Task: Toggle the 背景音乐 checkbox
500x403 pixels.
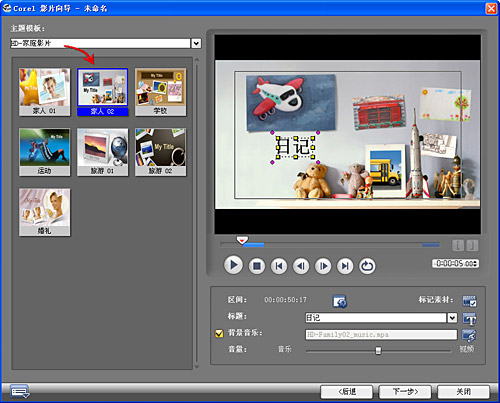Action: (219, 333)
